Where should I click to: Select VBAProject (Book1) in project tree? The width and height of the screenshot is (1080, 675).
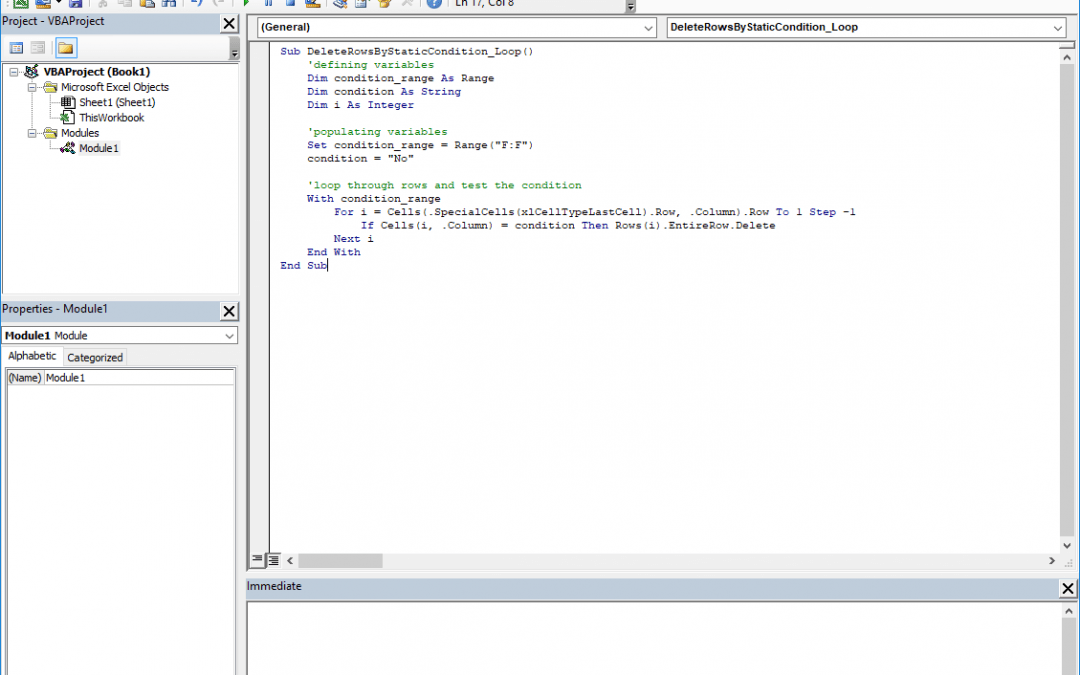[x=96, y=72]
